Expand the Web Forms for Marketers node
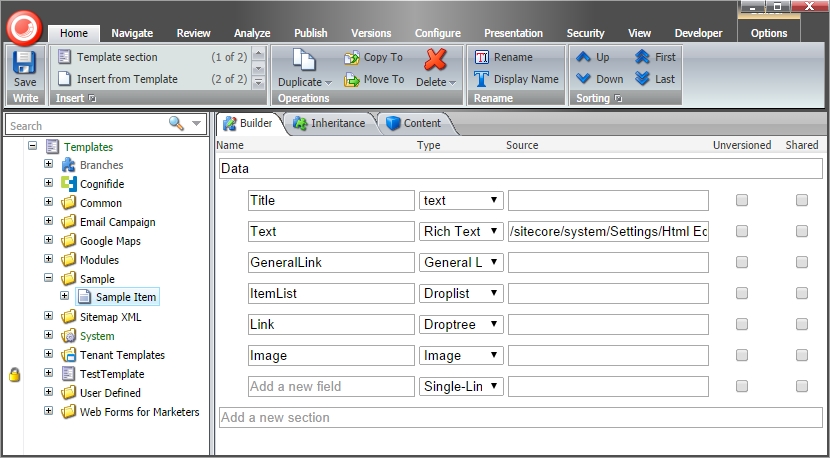The image size is (830, 458). pos(49,410)
